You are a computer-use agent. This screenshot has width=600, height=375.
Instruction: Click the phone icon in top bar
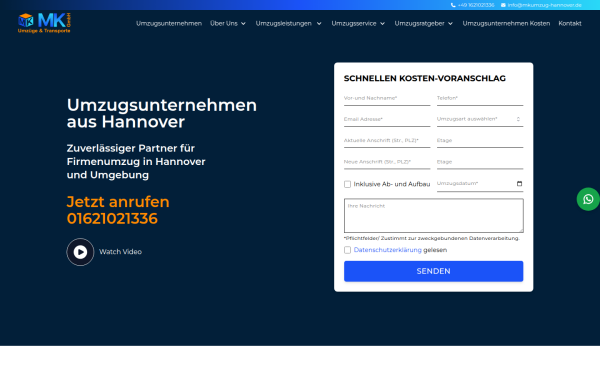point(453,5)
